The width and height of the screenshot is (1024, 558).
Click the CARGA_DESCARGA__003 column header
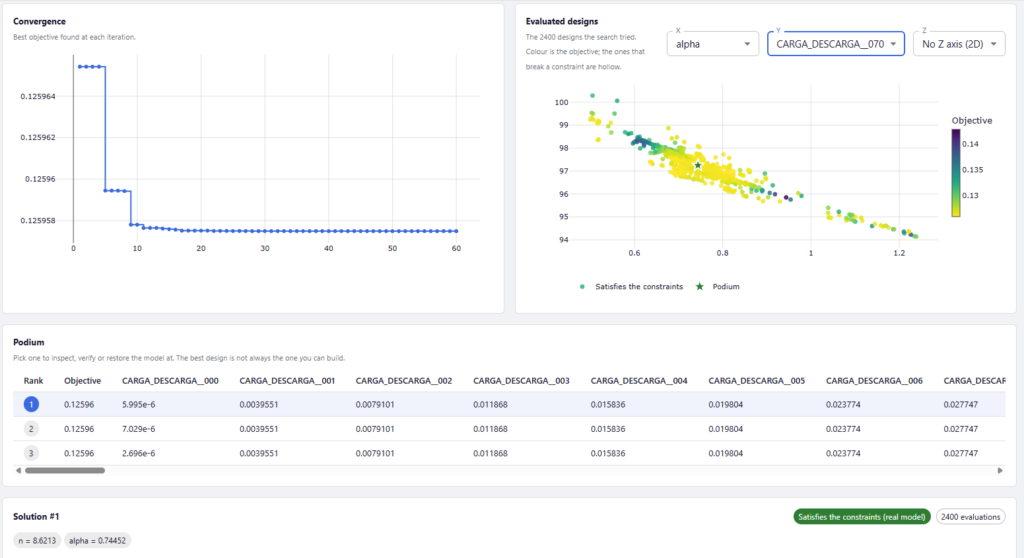tap(521, 380)
